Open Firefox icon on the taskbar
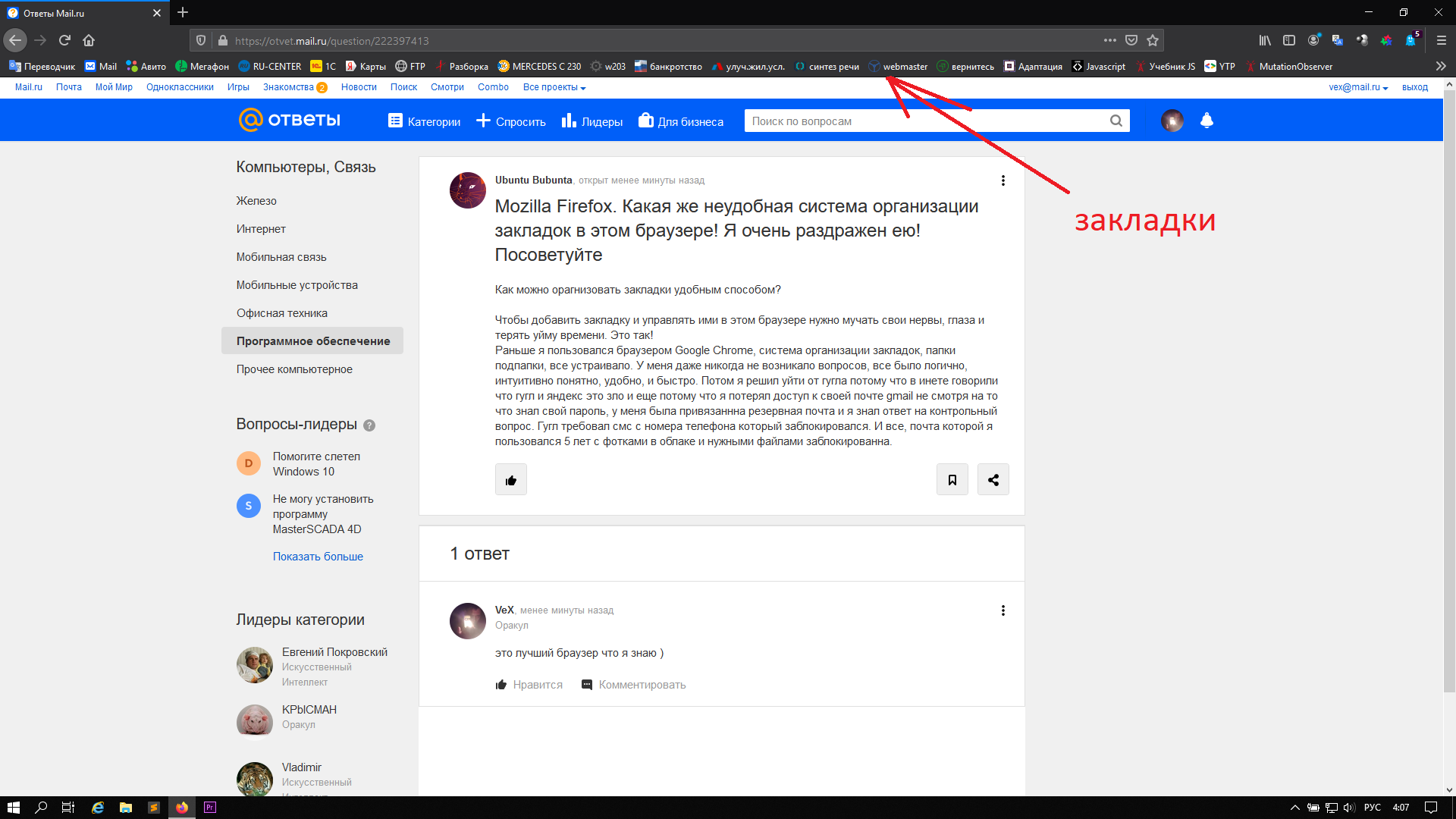Viewport: 1456px width, 819px height. click(182, 808)
